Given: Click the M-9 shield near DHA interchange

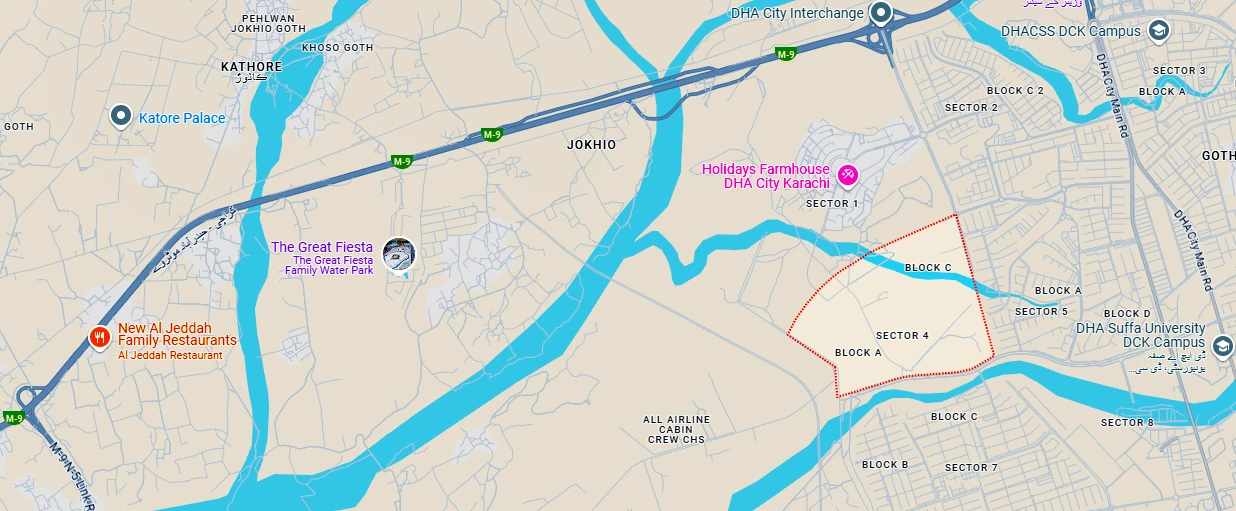Looking at the screenshot, I should 786,55.
